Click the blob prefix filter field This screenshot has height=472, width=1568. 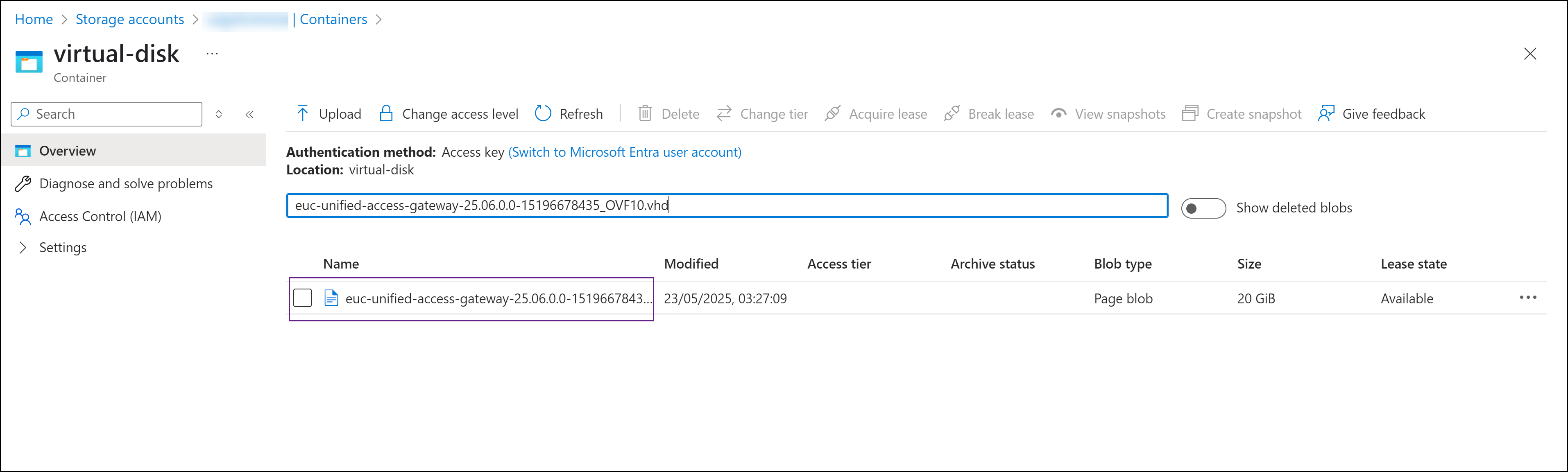727,206
